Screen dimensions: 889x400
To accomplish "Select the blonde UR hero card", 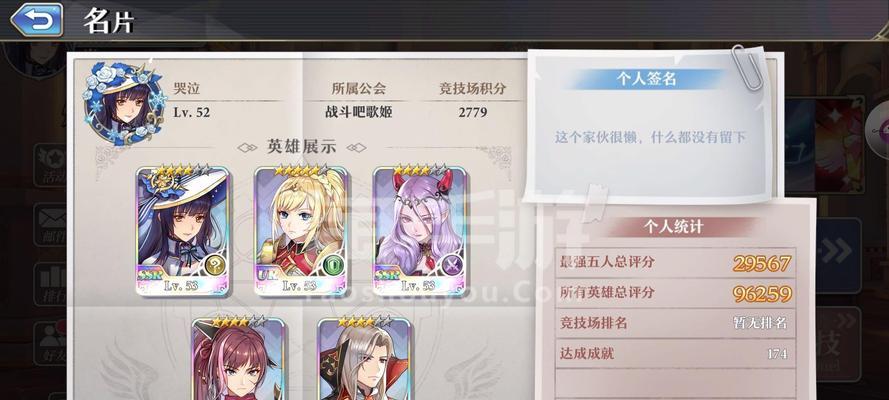I will pos(300,231).
